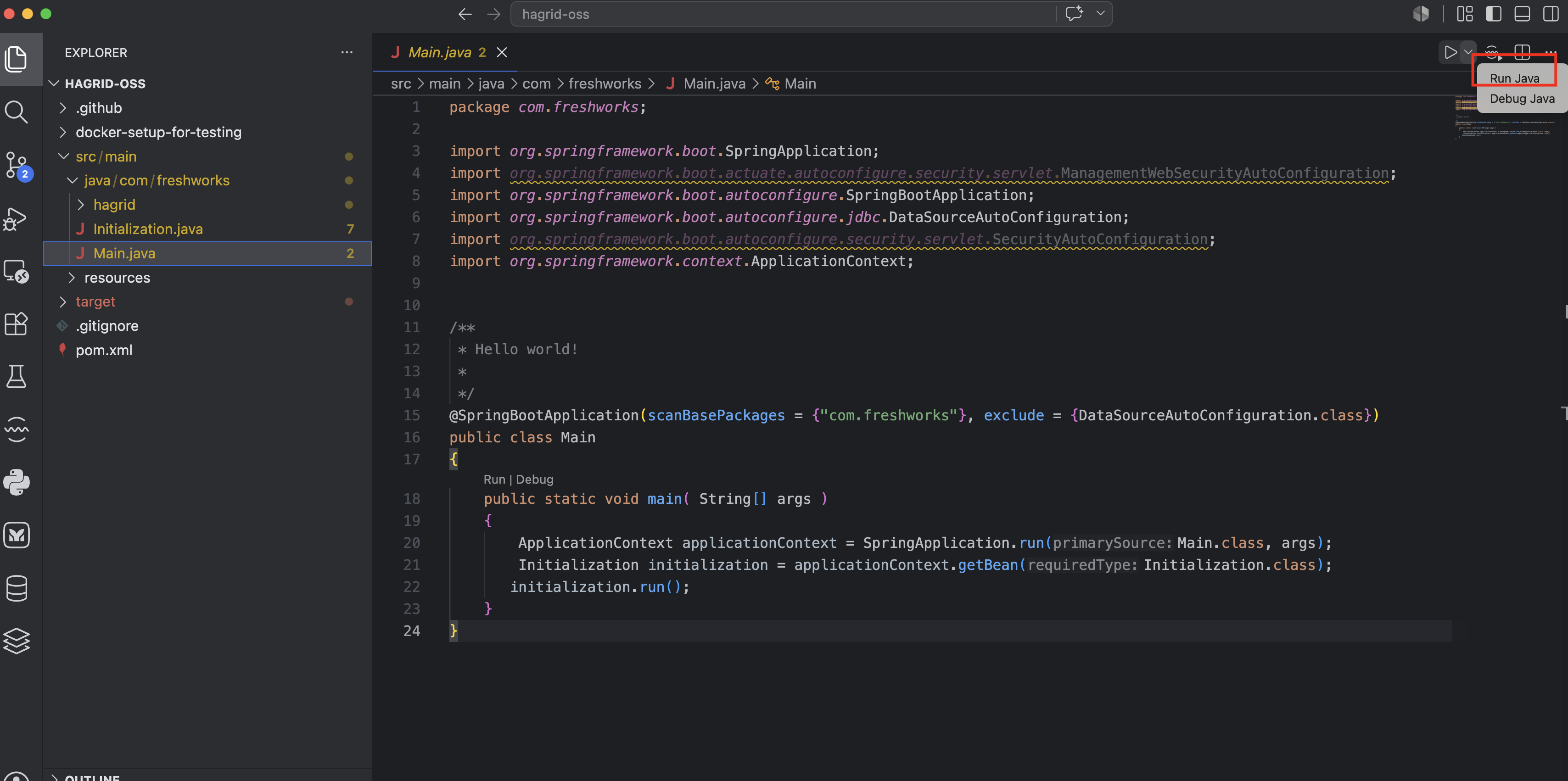Open Explorer more actions ellipsis
This screenshot has height=781, width=1568.
tap(347, 52)
